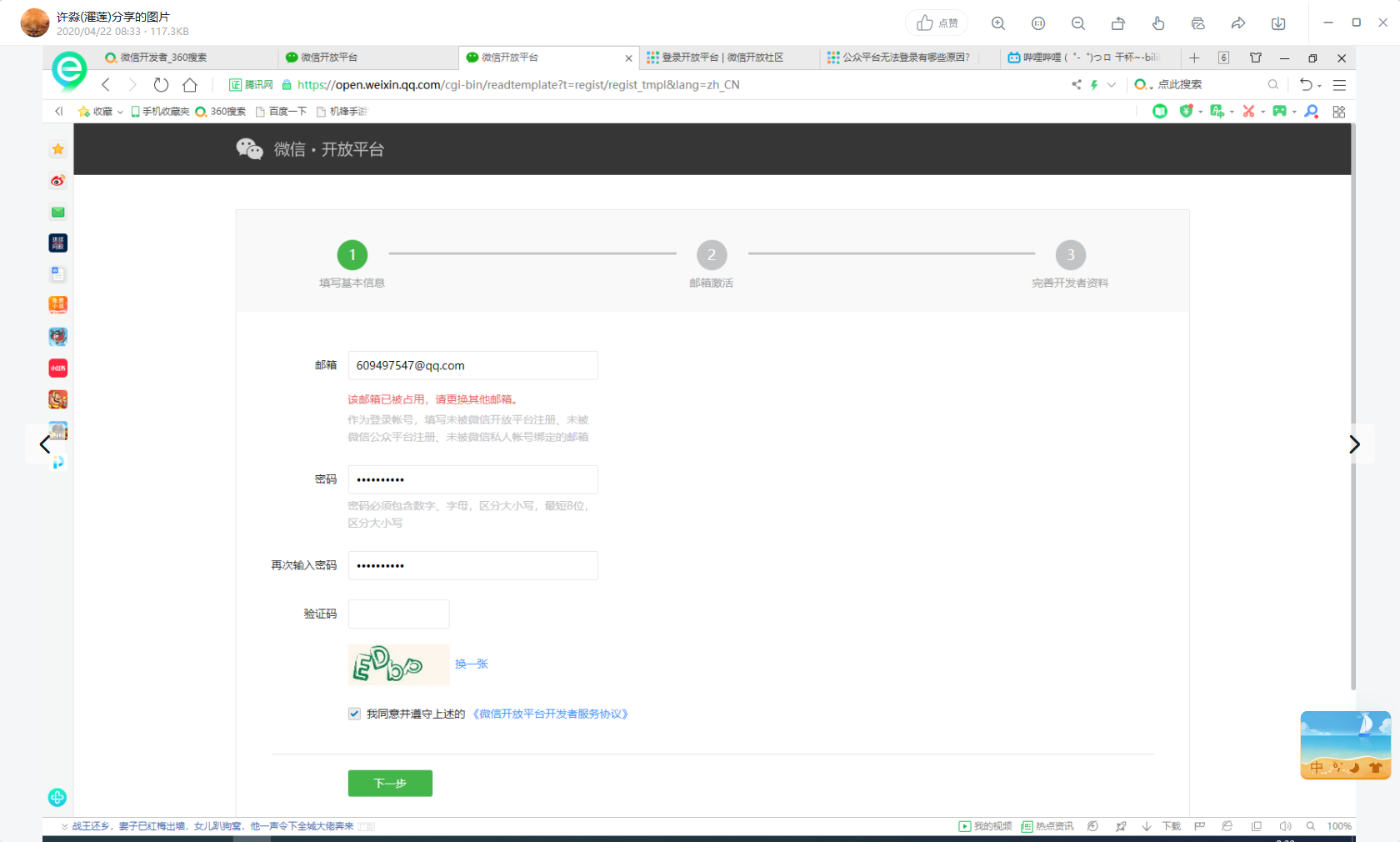The image size is (1400, 842).
Task: Expand the undo closed-tab dropdown arrow
Action: 1320,86
